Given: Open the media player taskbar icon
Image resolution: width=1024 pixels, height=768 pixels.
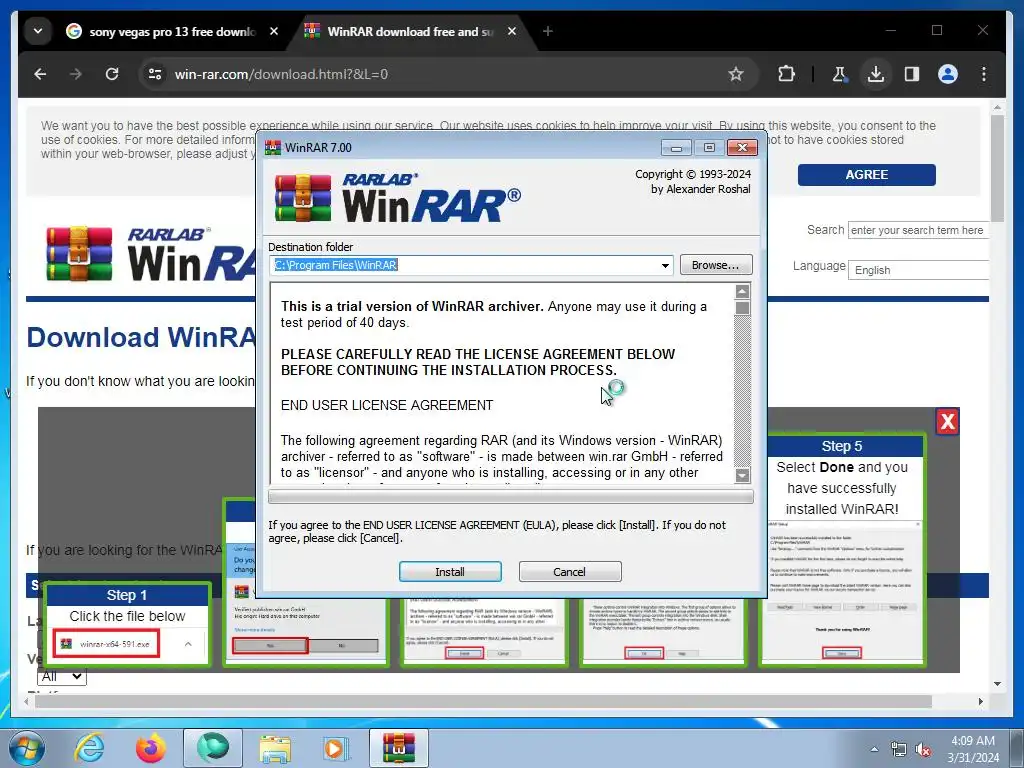Looking at the screenshot, I should [x=336, y=748].
